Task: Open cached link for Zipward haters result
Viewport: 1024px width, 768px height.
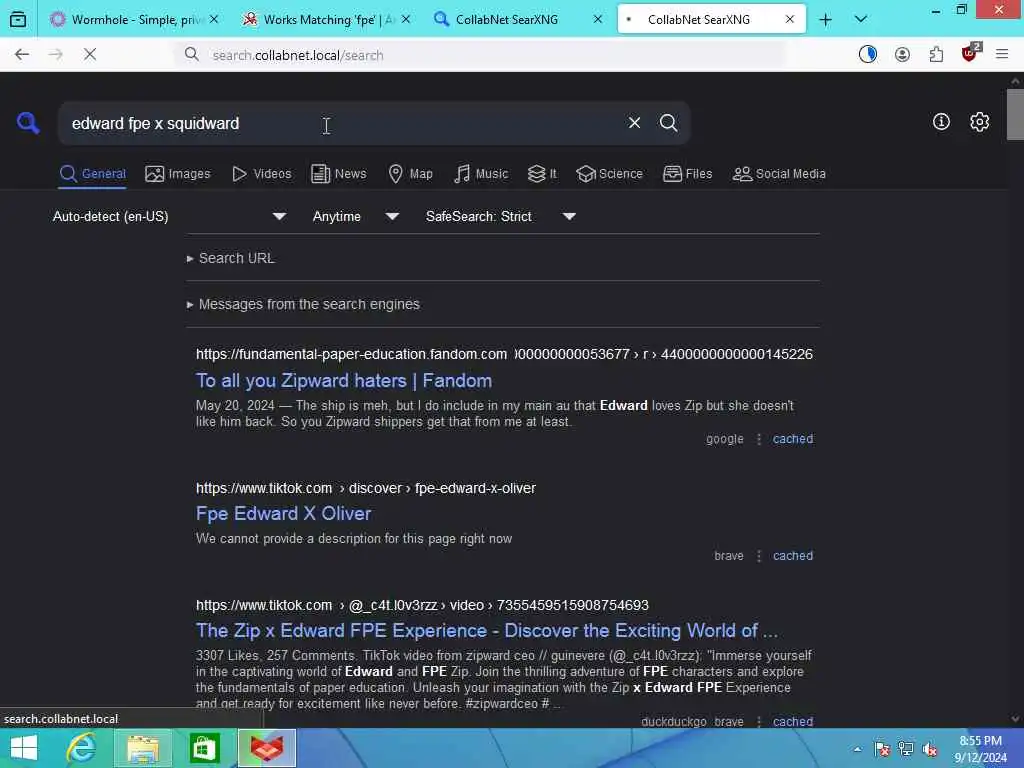Action: [793, 439]
